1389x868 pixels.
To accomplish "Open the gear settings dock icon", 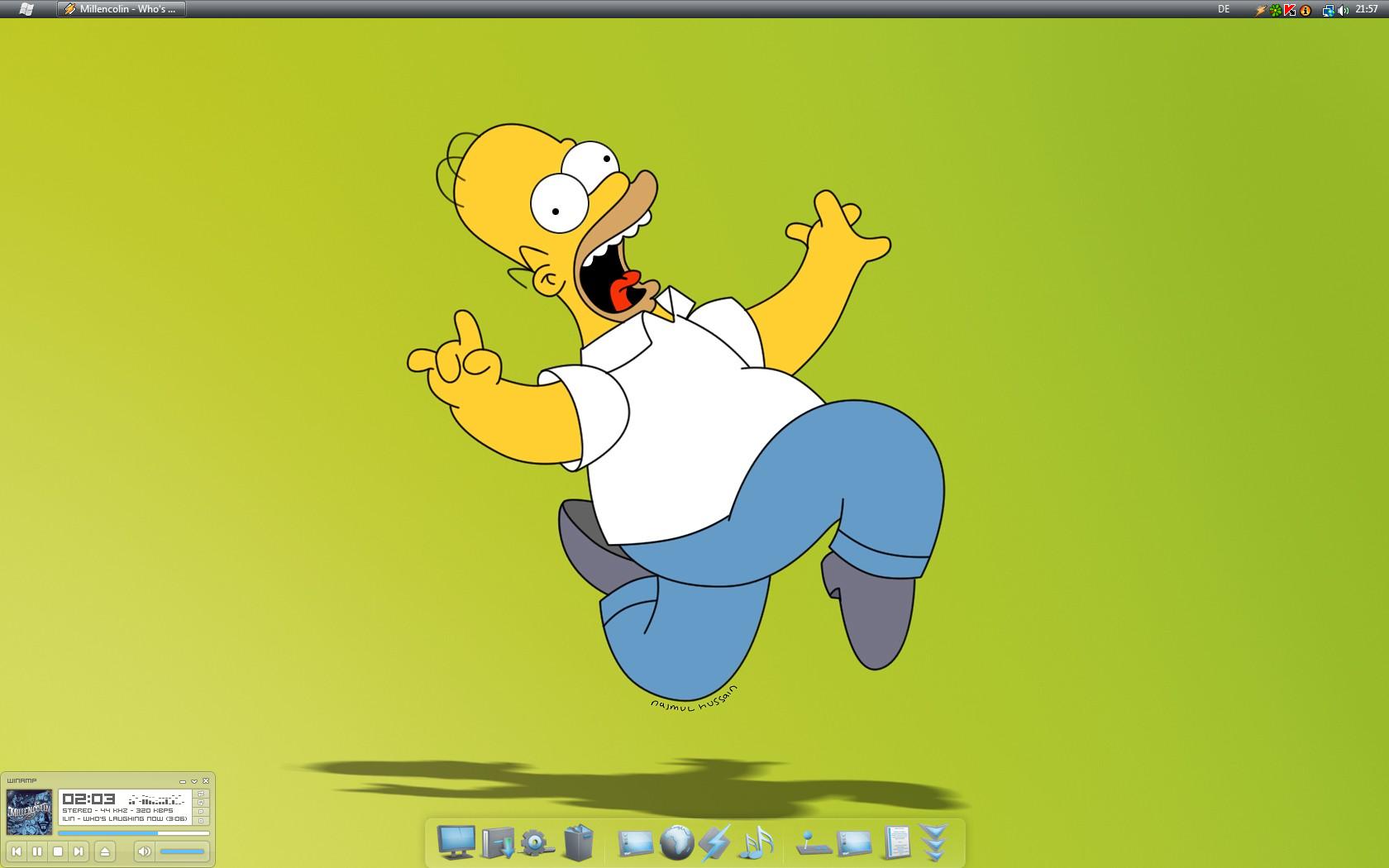I will tap(537, 843).
